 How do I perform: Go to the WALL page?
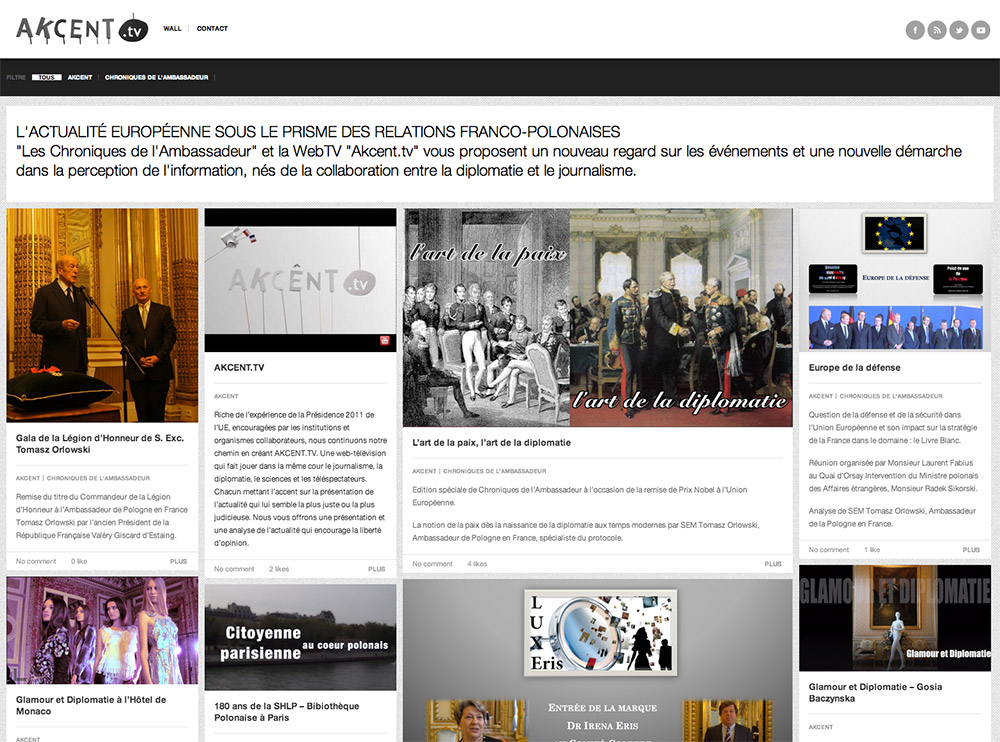pos(172,29)
